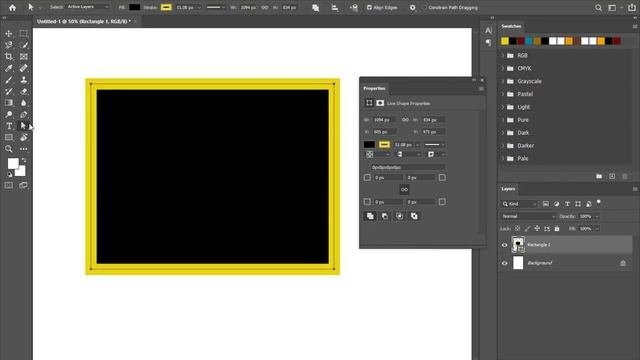640x360 pixels.
Task: Open the Edit Toolbar three-dots menu
Action: (24, 149)
